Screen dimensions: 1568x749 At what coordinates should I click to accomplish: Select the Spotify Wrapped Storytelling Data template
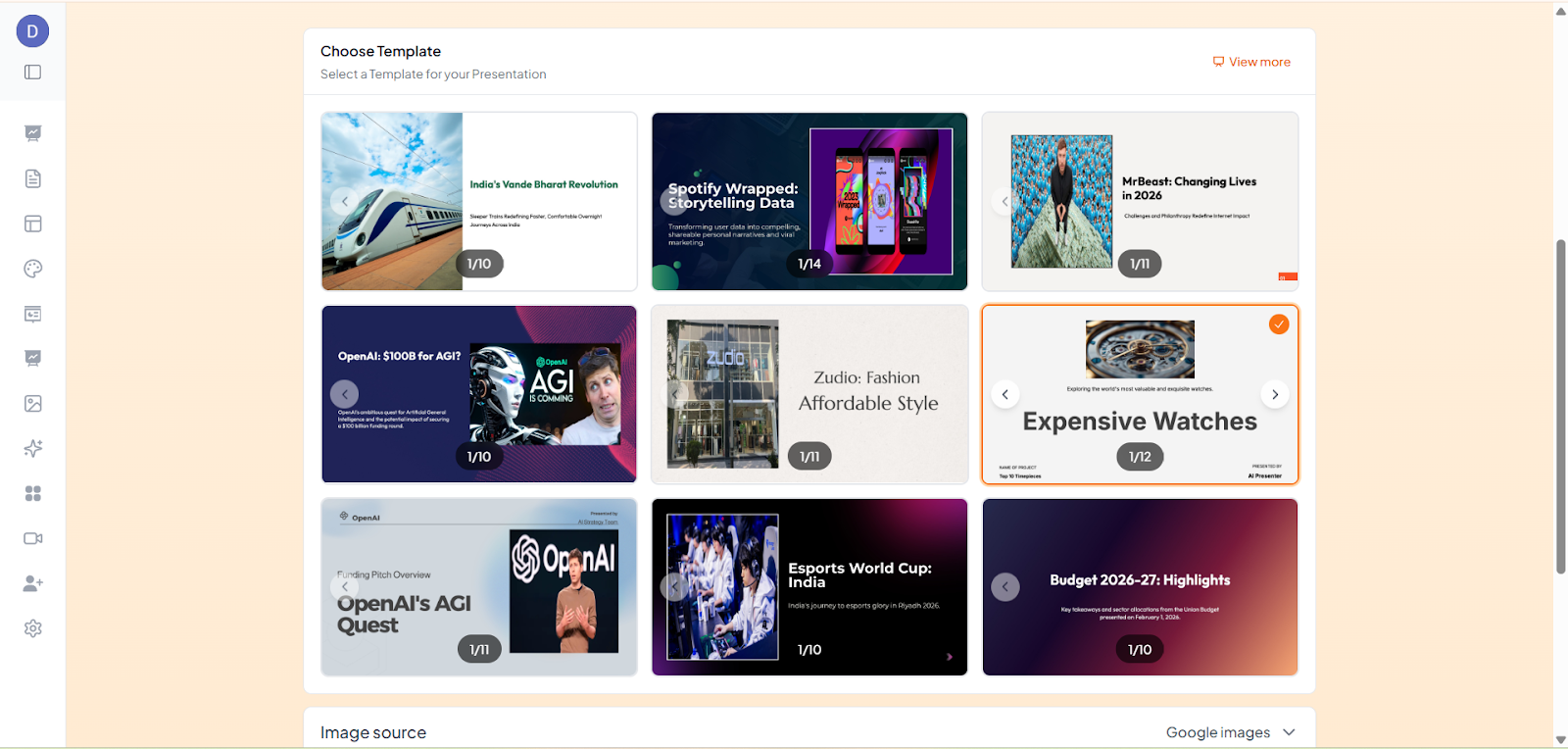click(809, 201)
